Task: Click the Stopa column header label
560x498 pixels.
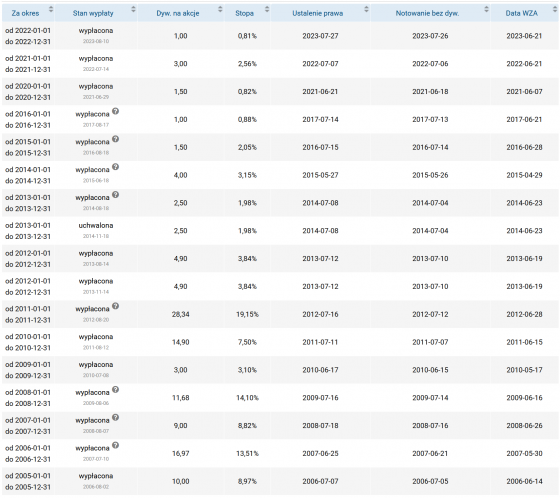Action: click(245, 14)
